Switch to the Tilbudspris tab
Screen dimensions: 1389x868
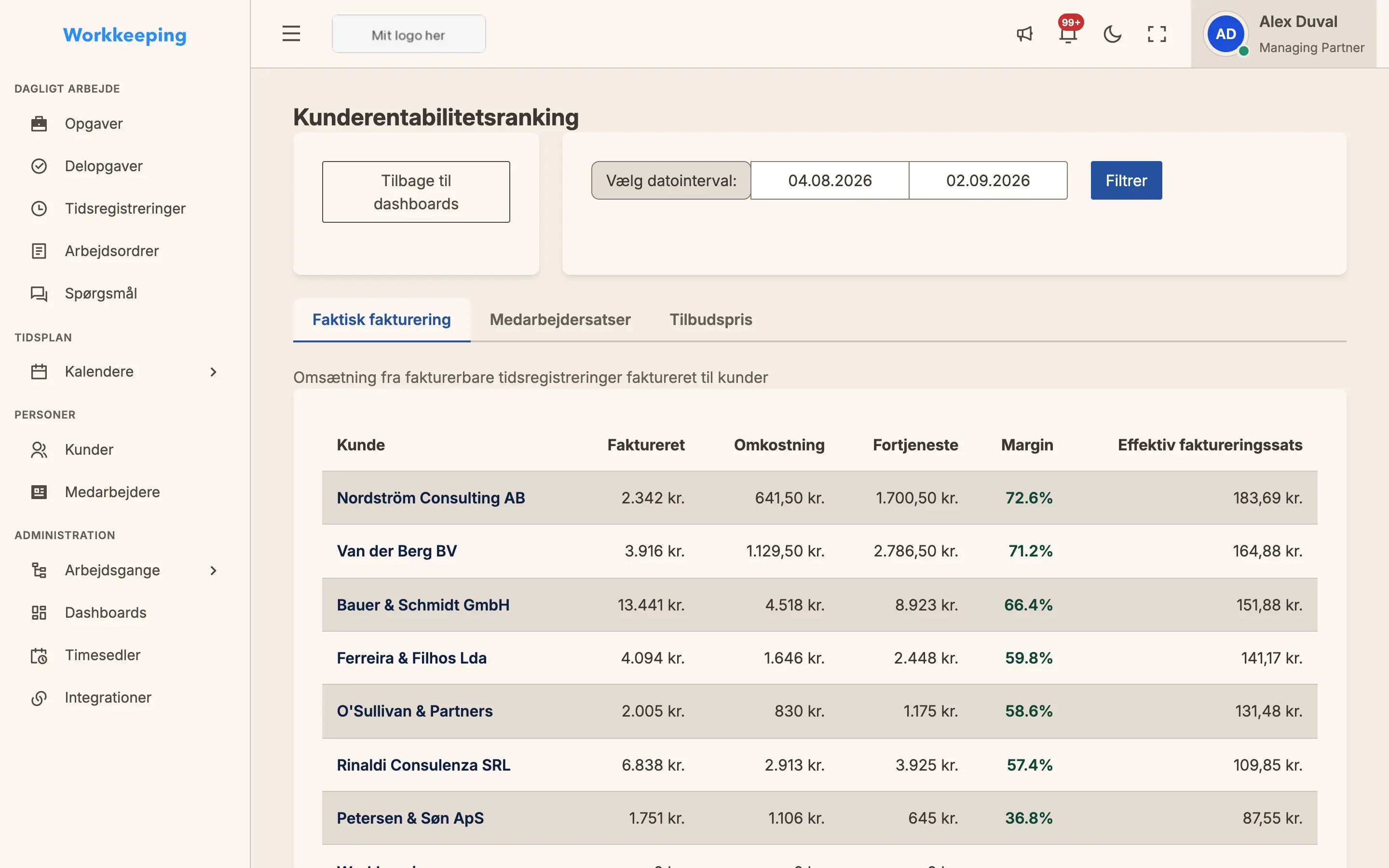pos(710,320)
